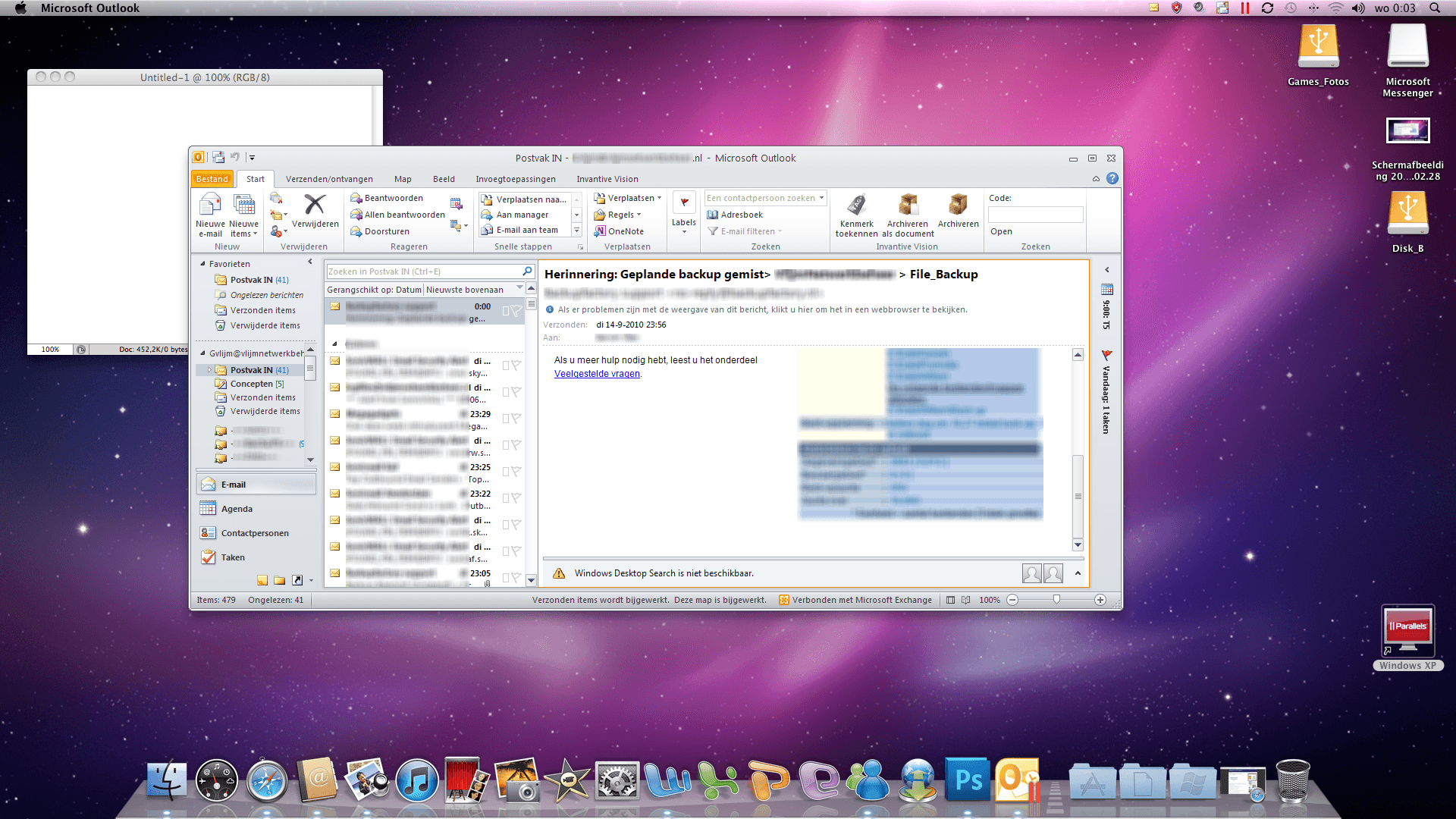This screenshot has width=1456, height=819.
Task: Launch Photoshop from the Dock
Action: [968, 780]
